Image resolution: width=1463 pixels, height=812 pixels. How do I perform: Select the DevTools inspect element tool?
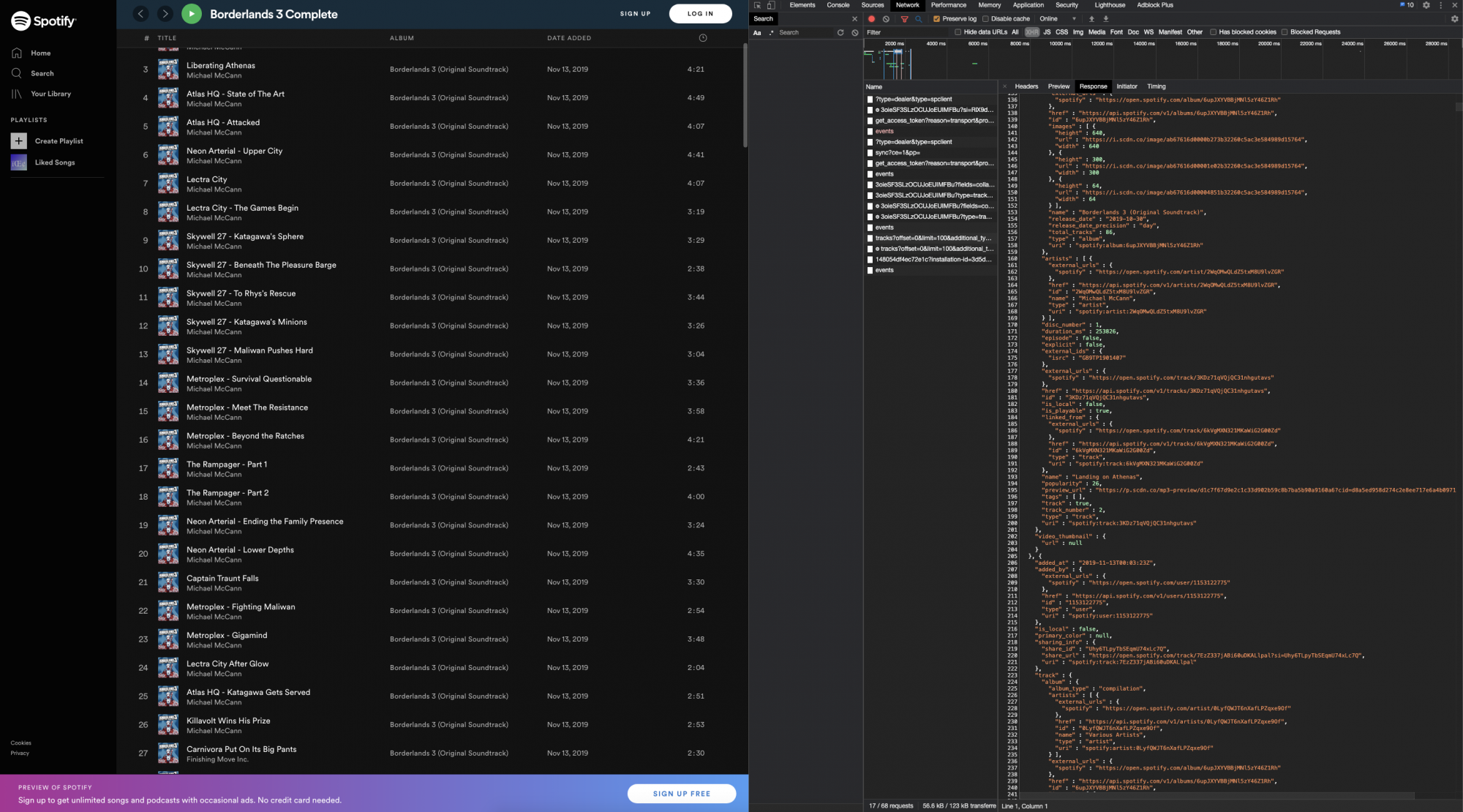[x=757, y=5]
